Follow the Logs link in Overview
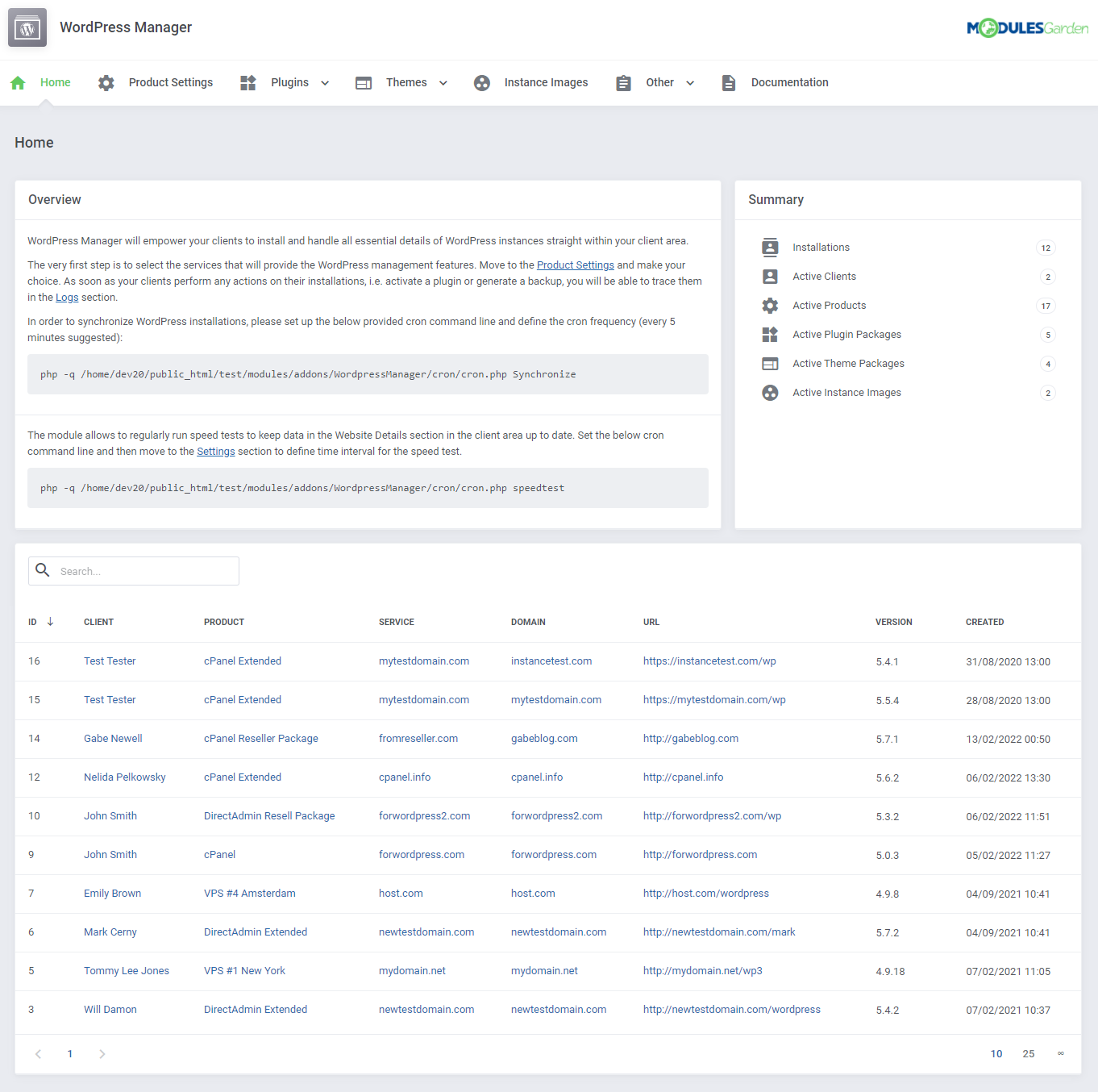Screen dimensions: 1098x1092 point(67,298)
